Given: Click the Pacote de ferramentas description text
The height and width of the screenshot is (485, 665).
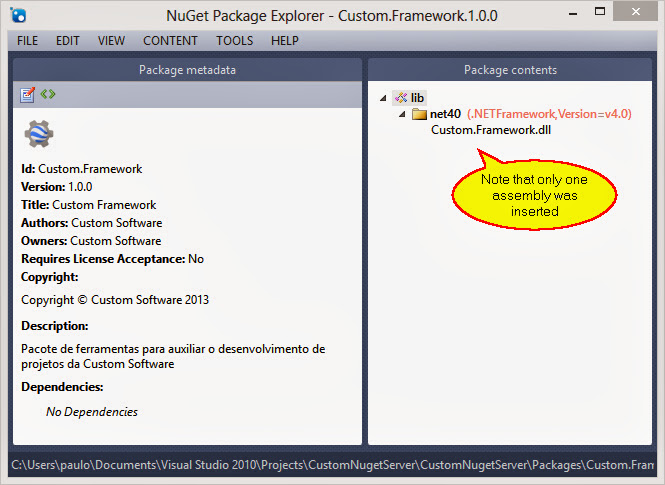Looking at the screenshot, I should point(173,356).
